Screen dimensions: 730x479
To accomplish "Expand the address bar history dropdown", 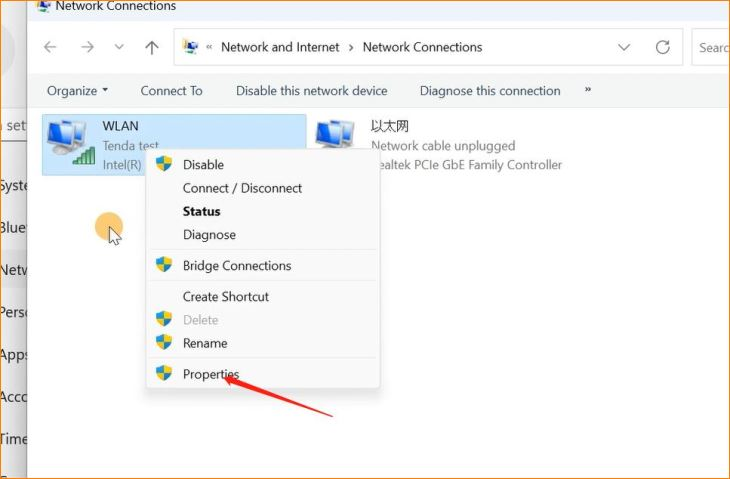I will 624,47.
